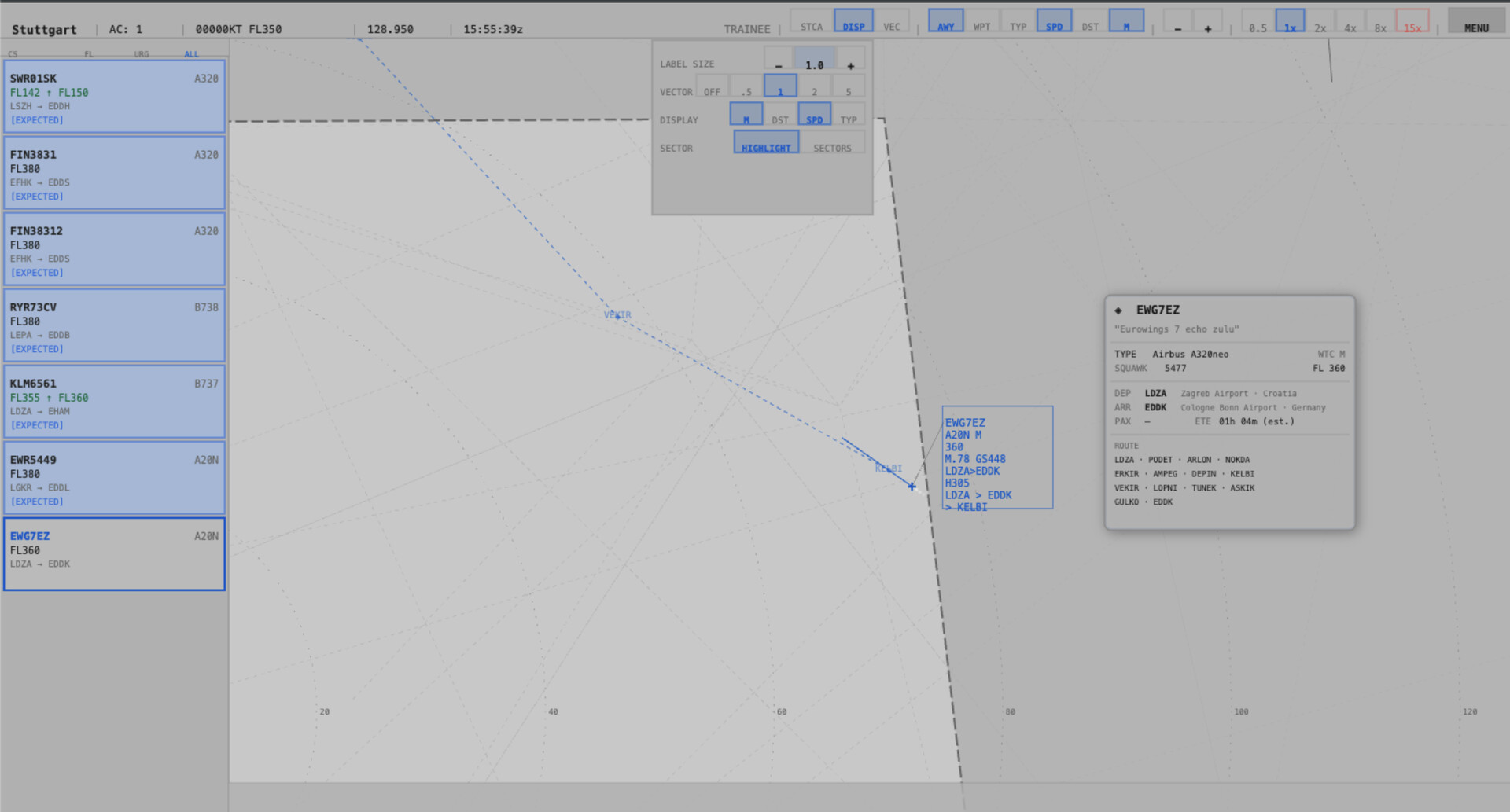Disable the SPD speed display
This screenshot has width=1510, height=812.
coord(1054,23)
